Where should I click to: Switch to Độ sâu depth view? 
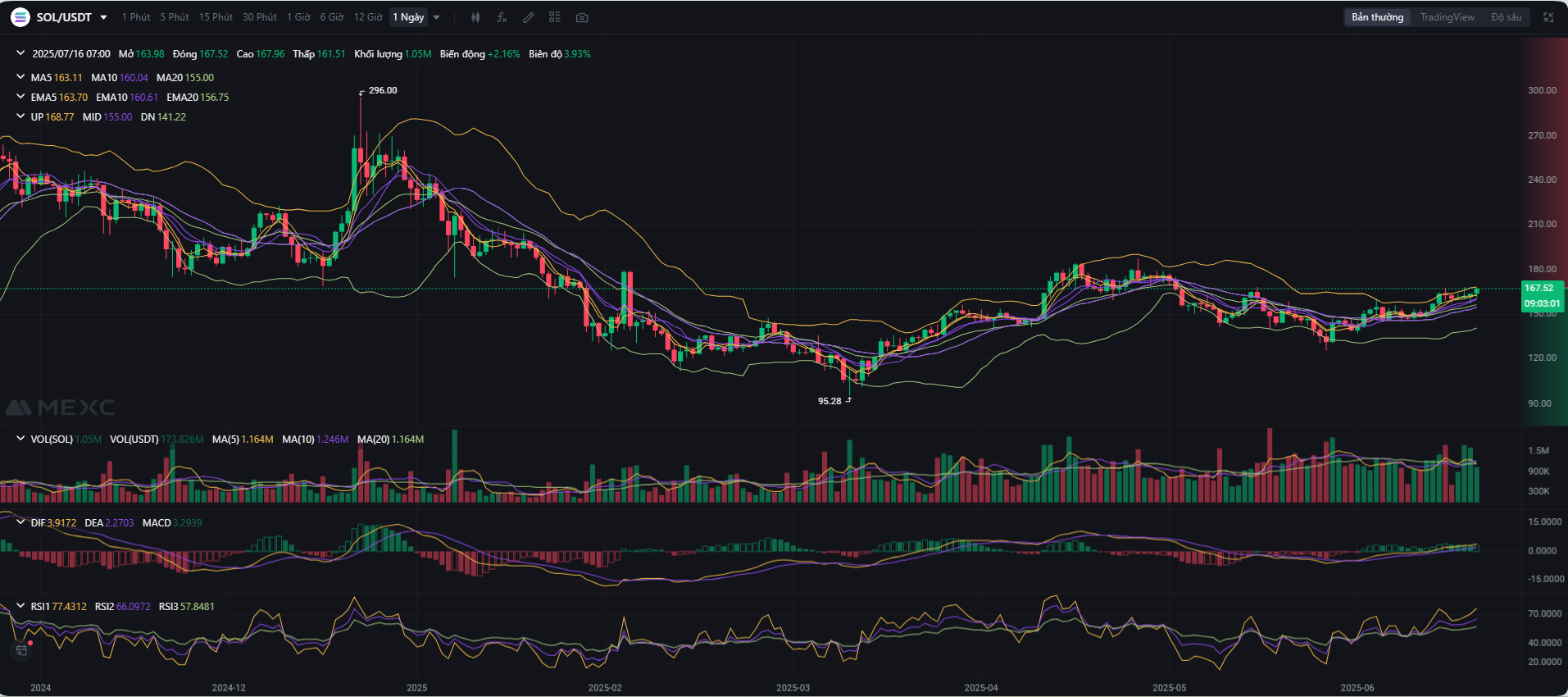click(x=1507, y=17)
